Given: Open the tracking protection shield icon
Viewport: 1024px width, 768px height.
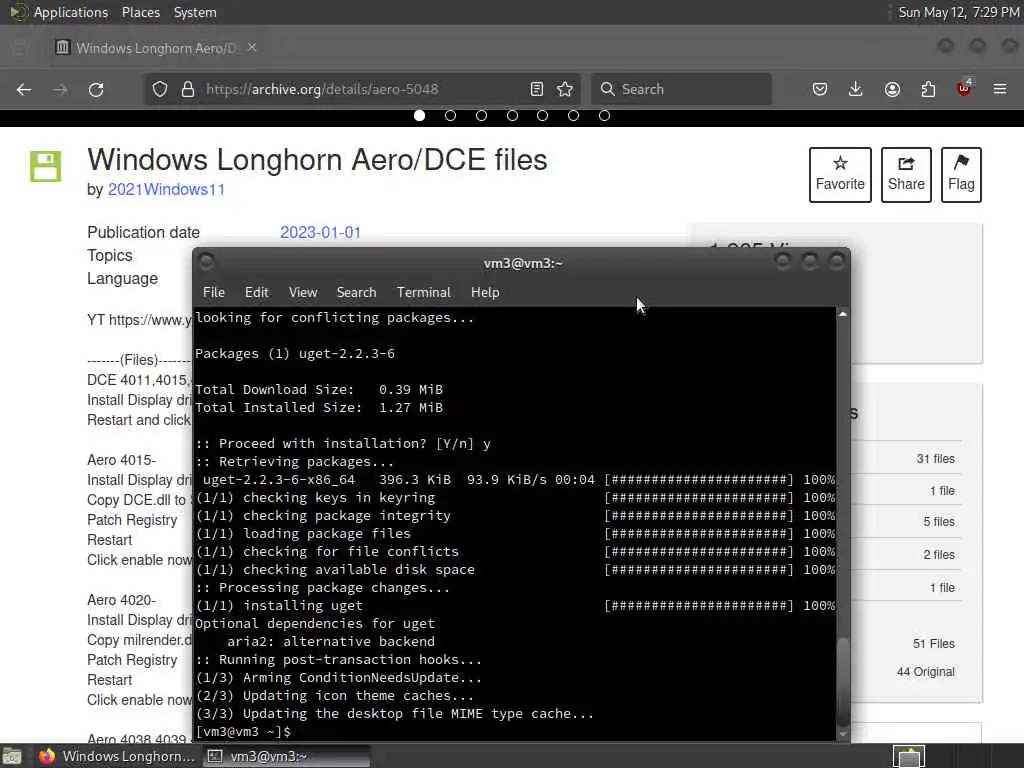Looking at the screenshot, I should (x=160, y=89).
